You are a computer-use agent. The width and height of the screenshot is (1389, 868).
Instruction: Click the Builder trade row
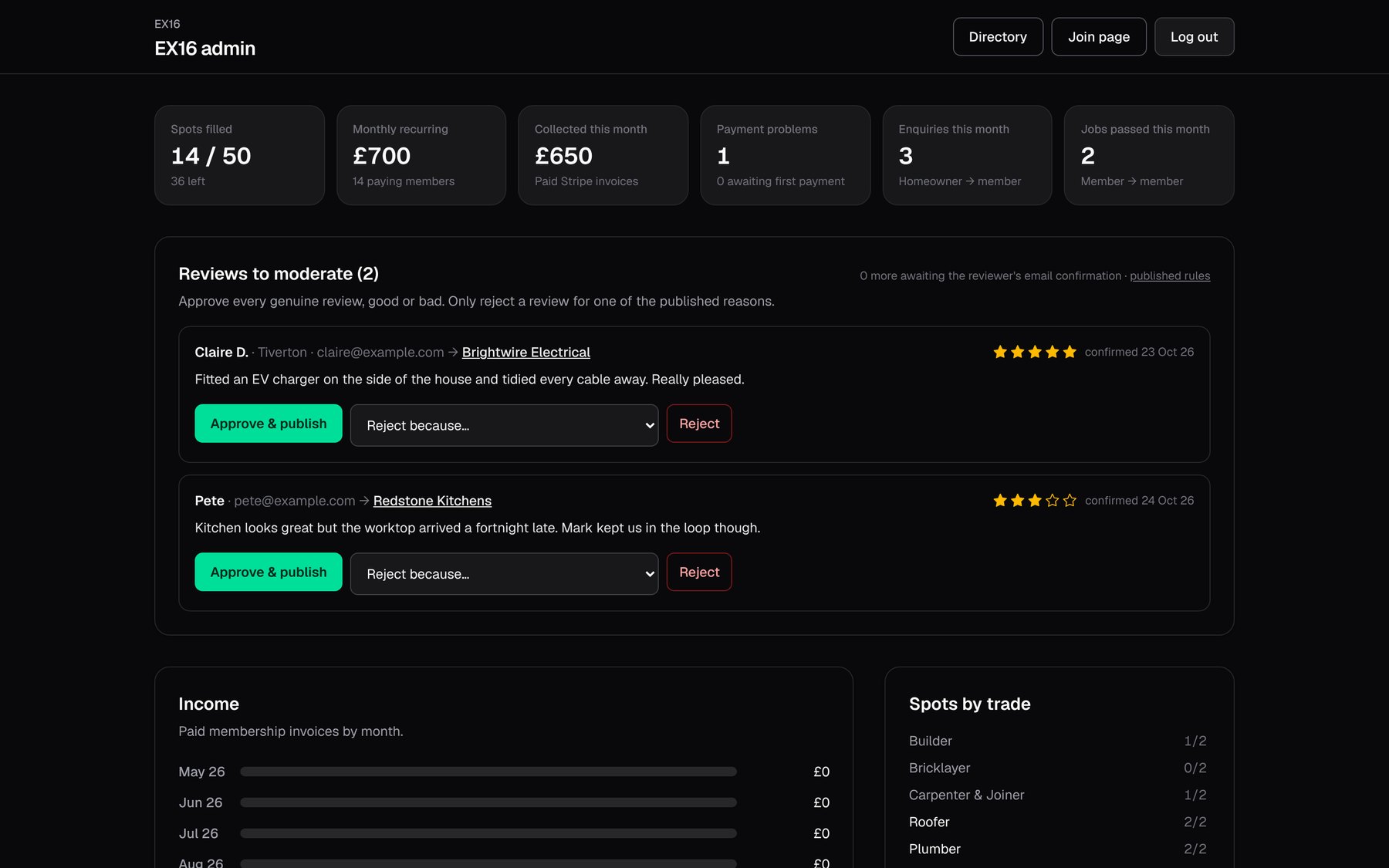1059,741
